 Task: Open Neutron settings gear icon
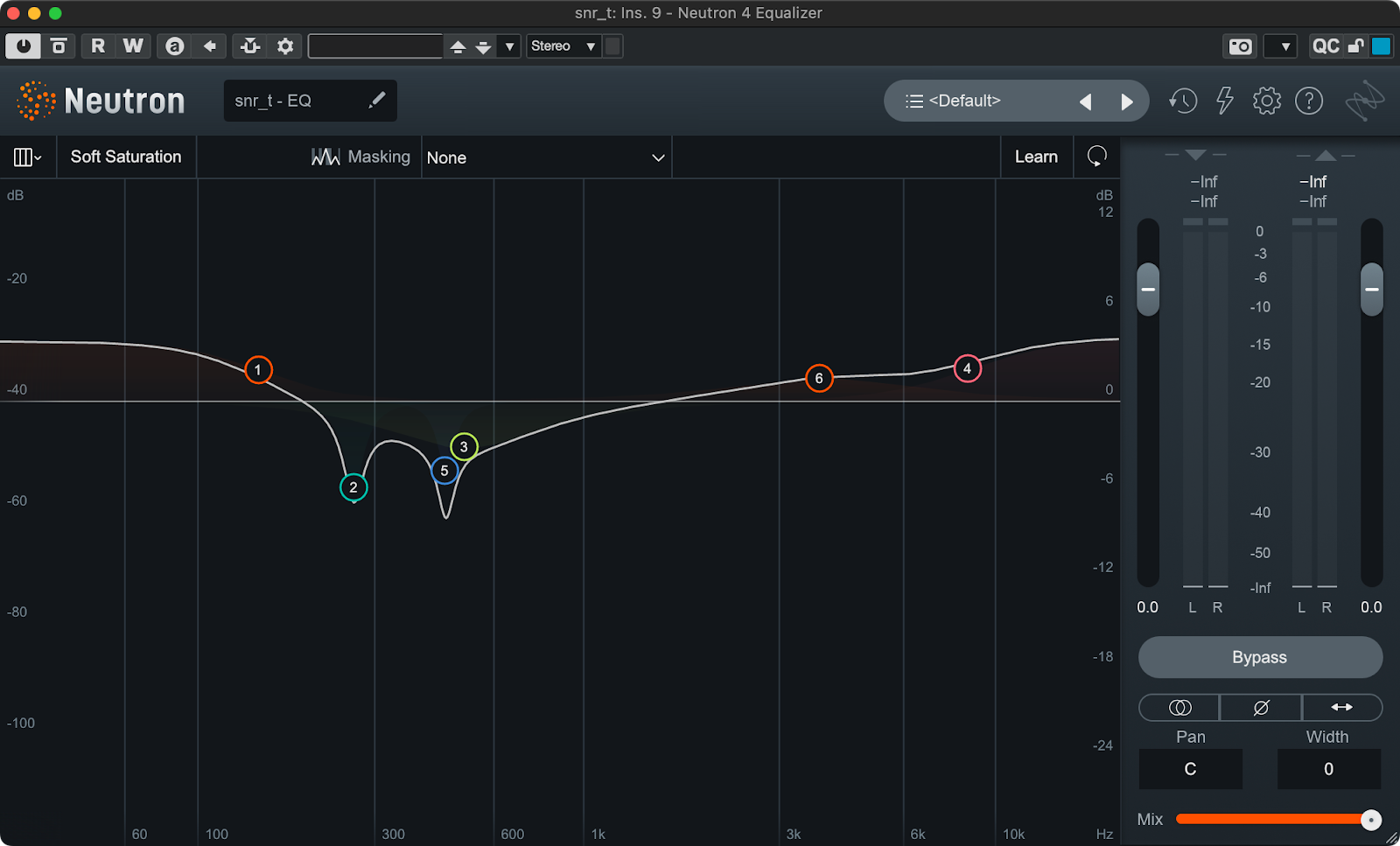pyautogui.click(x=1266, y=101)
